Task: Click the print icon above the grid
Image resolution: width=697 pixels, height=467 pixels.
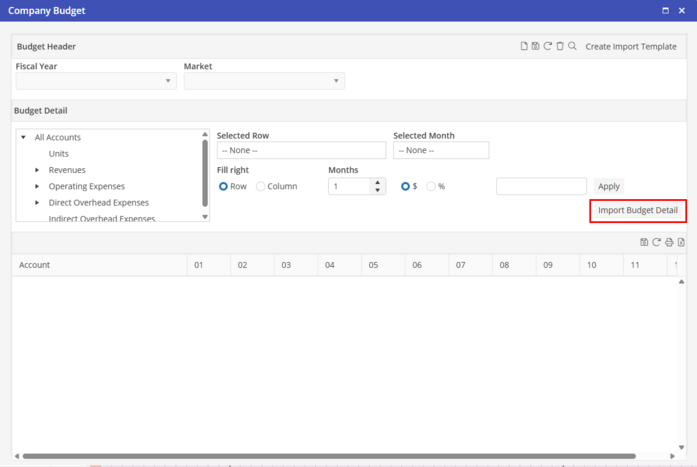Action: pos(669,242)
